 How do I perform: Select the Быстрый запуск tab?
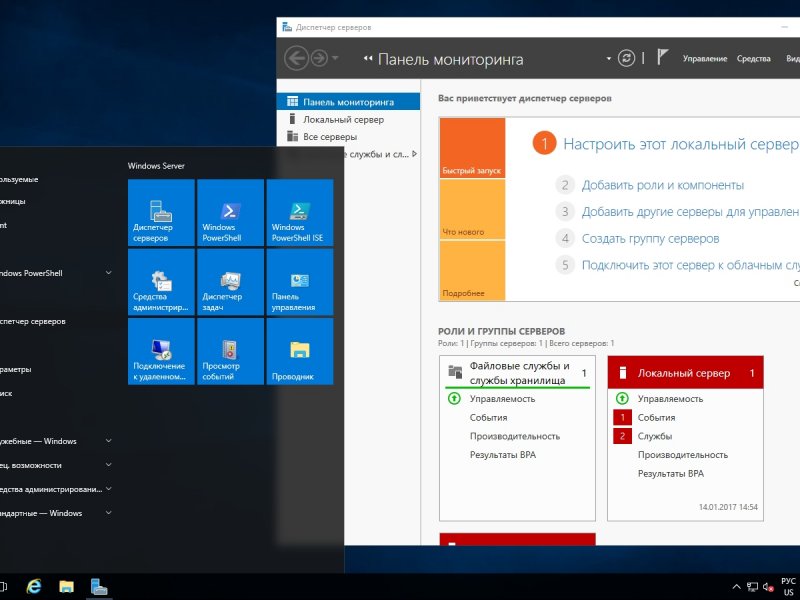(472, 148)
